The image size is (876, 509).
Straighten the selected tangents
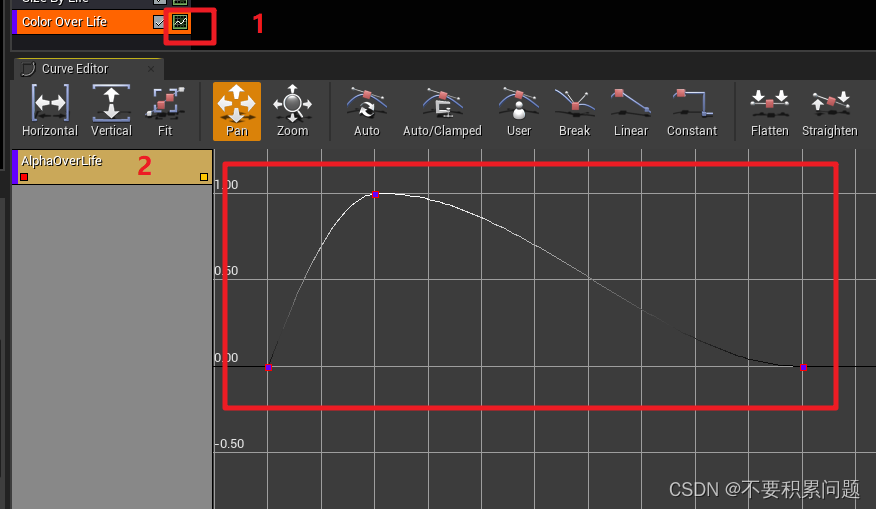point(830,111)
